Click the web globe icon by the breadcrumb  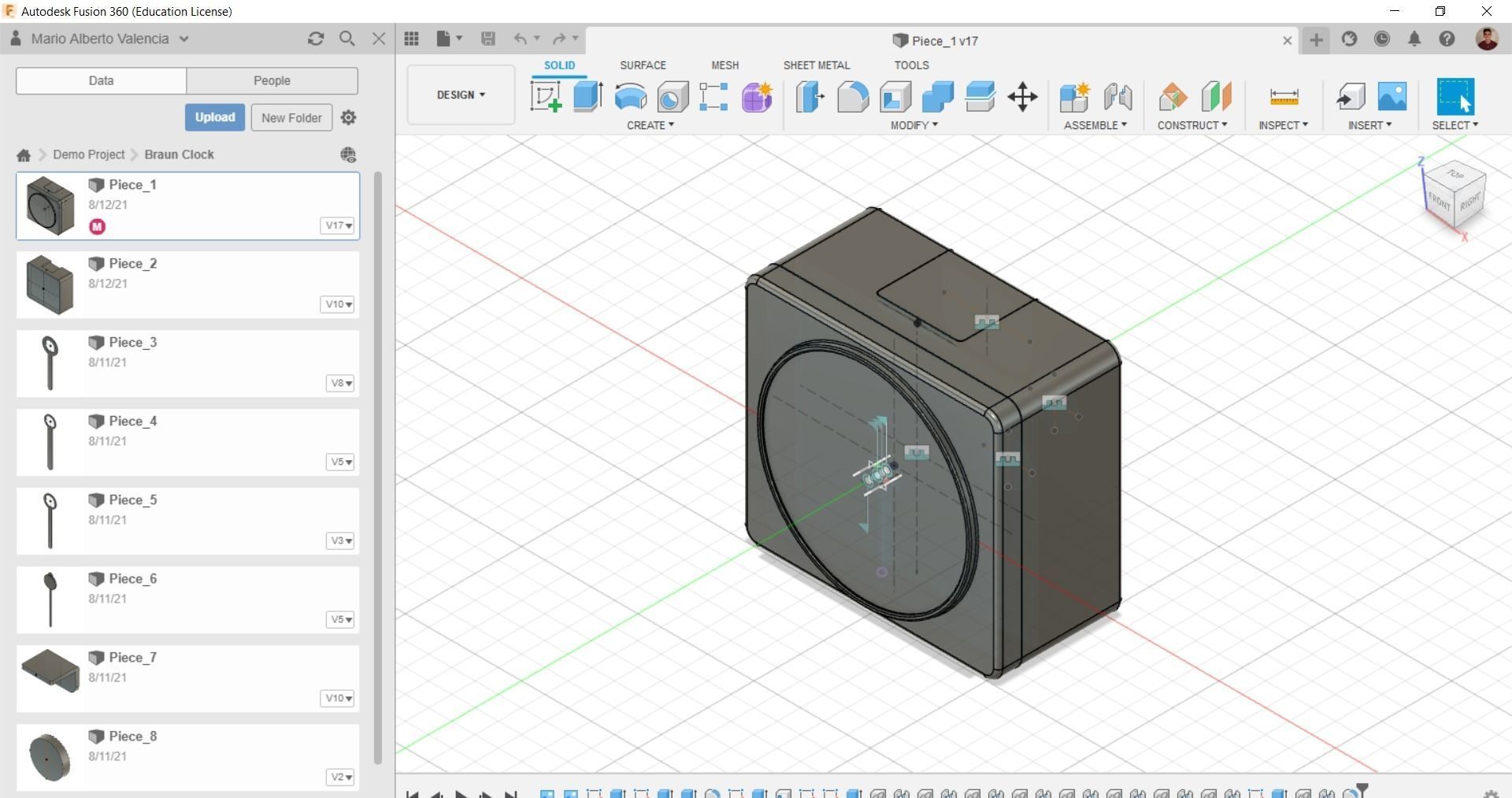(x=348, y=154)
